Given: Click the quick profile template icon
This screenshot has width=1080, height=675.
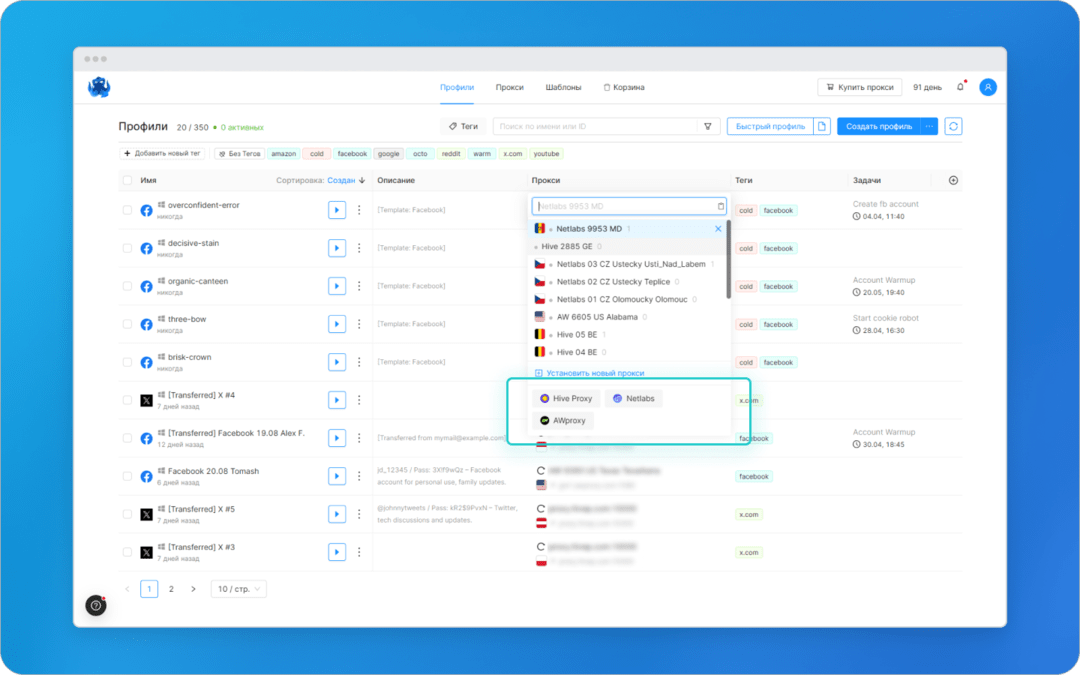Looking at the screenshot, I should point(822,126).
